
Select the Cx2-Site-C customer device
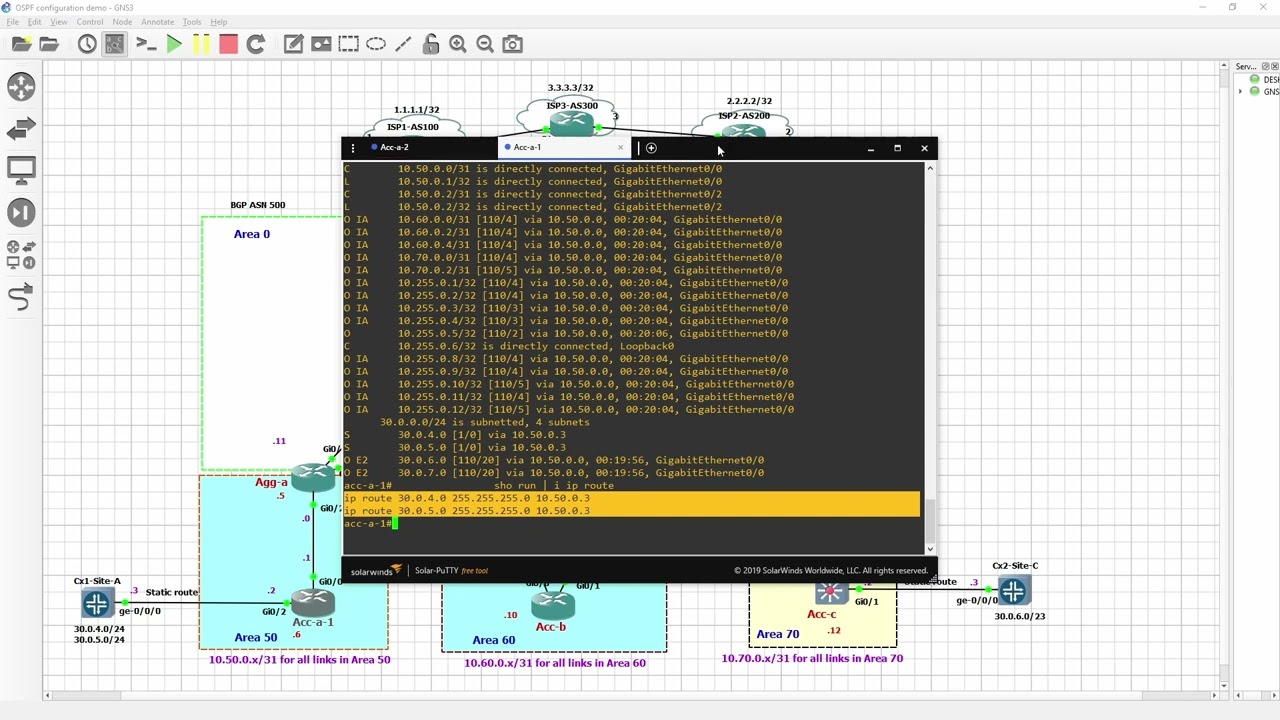[1013, 591]
